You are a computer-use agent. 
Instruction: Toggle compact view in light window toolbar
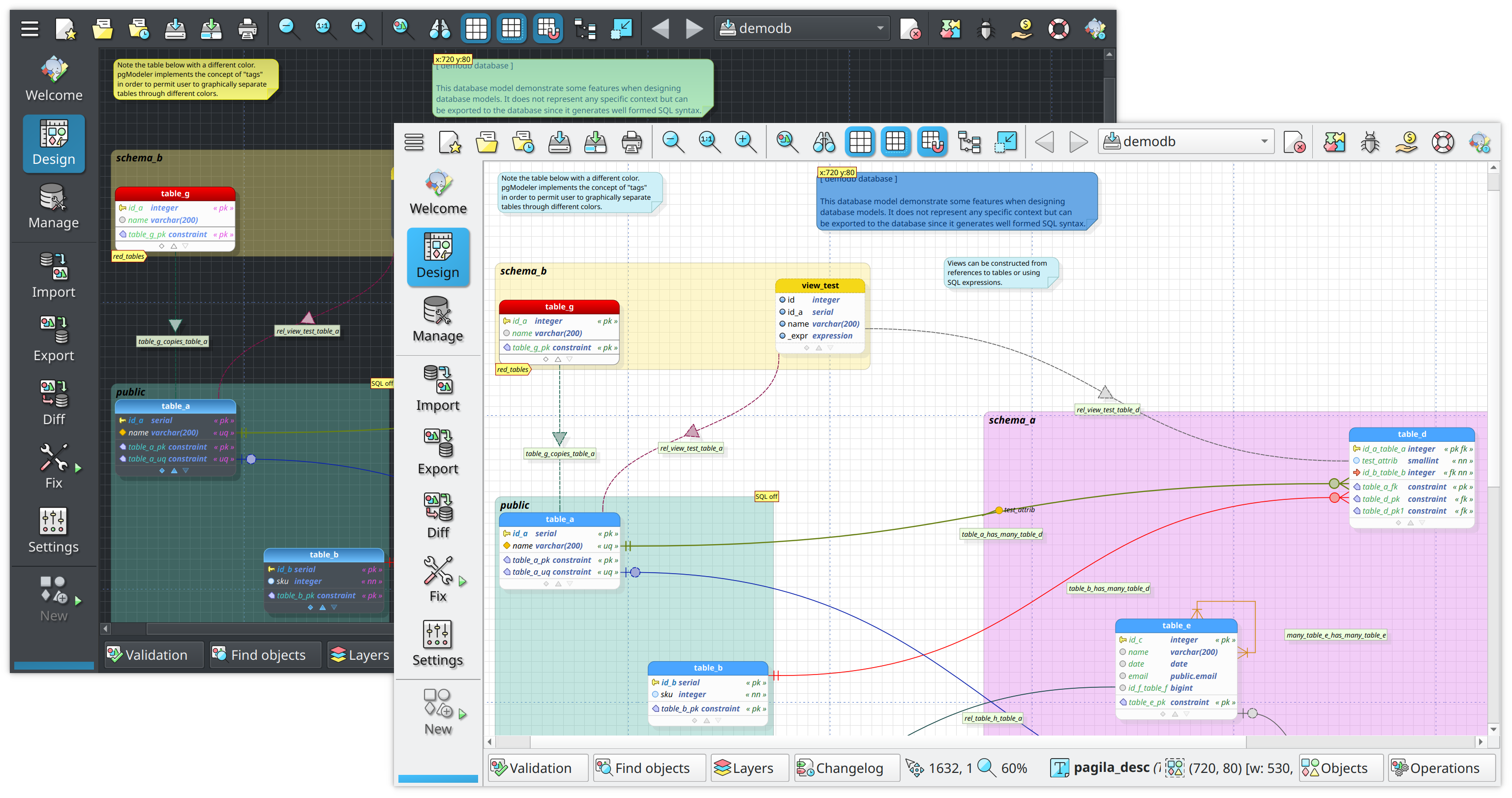coord(1005,142)
